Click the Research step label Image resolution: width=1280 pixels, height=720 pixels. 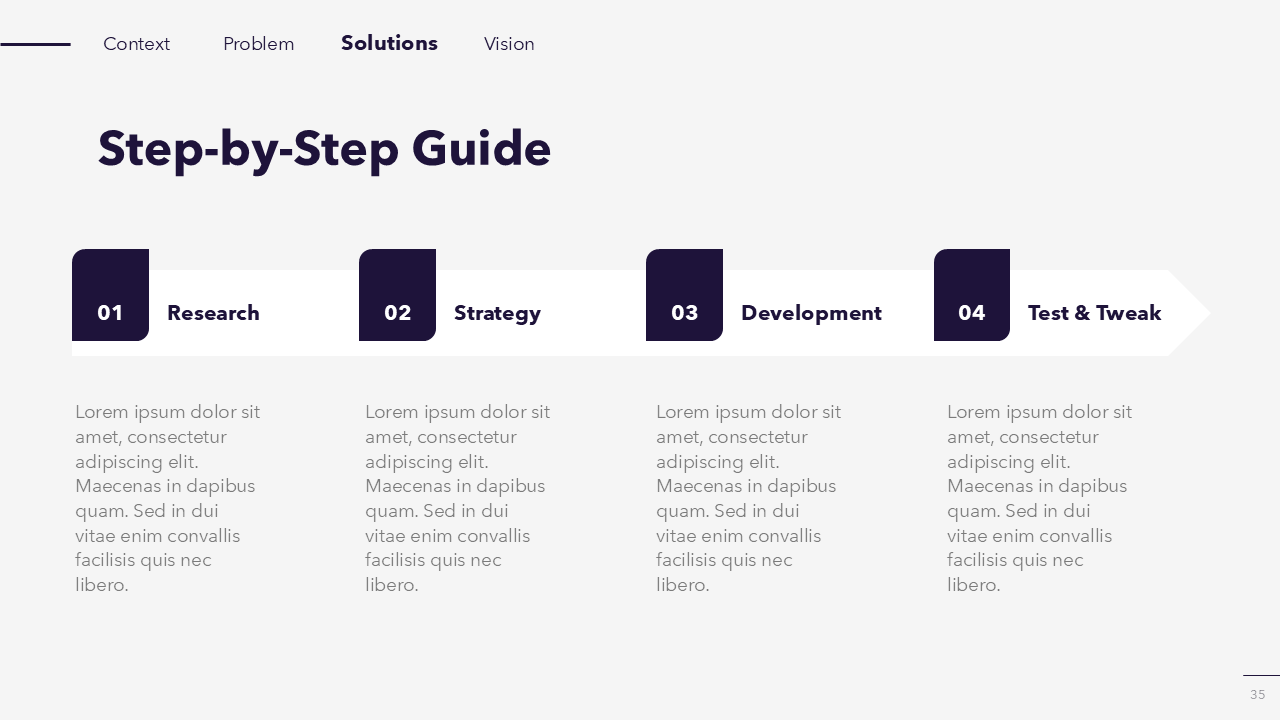(213, 313)
